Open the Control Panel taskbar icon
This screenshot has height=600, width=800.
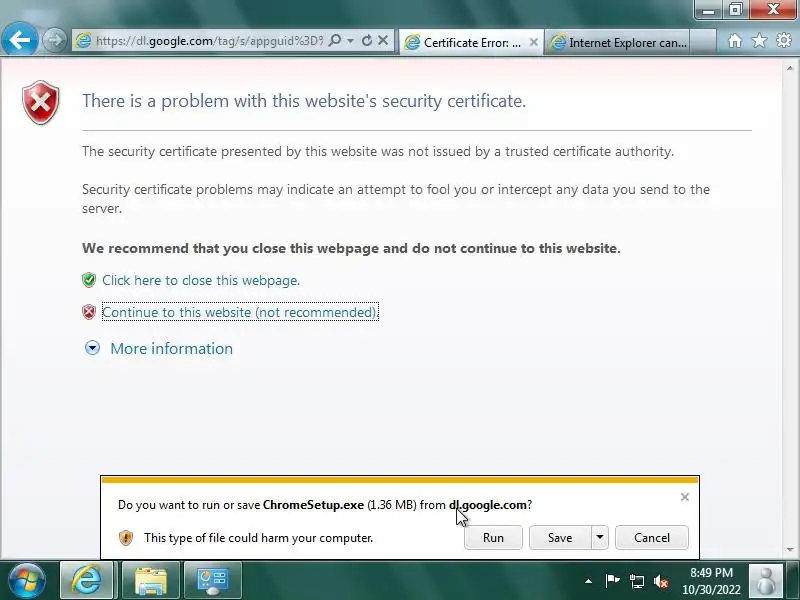click(x=213, y=580)
